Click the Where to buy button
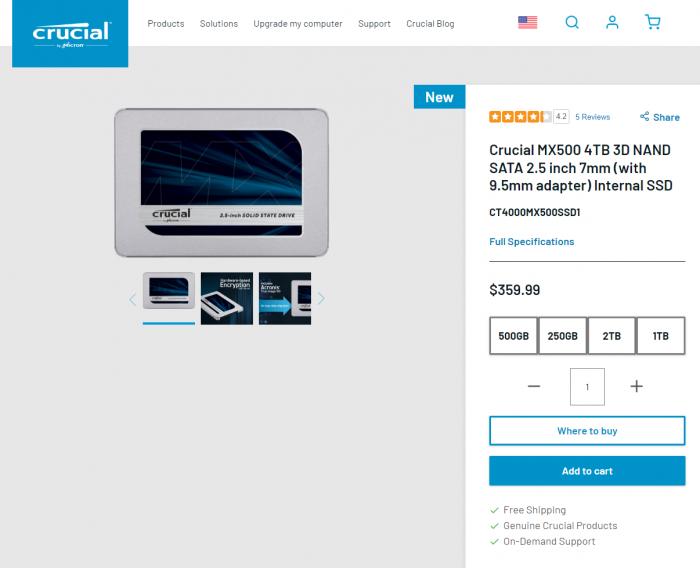Image resolution: width=700 pixels, height=568 pixels. (x=587, y=431)
